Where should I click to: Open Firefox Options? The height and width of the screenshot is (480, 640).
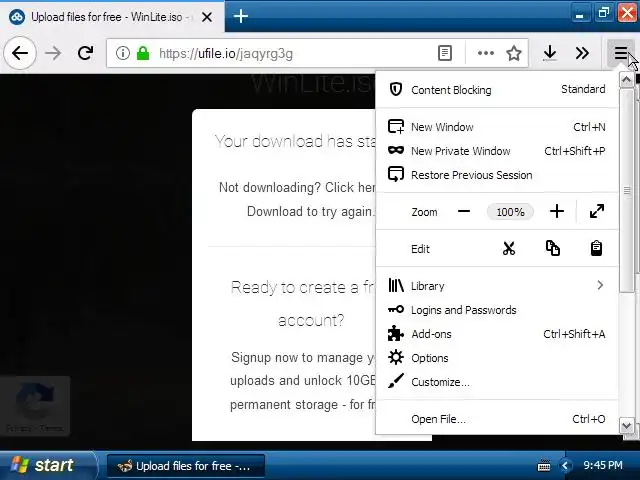coord(497,358)
